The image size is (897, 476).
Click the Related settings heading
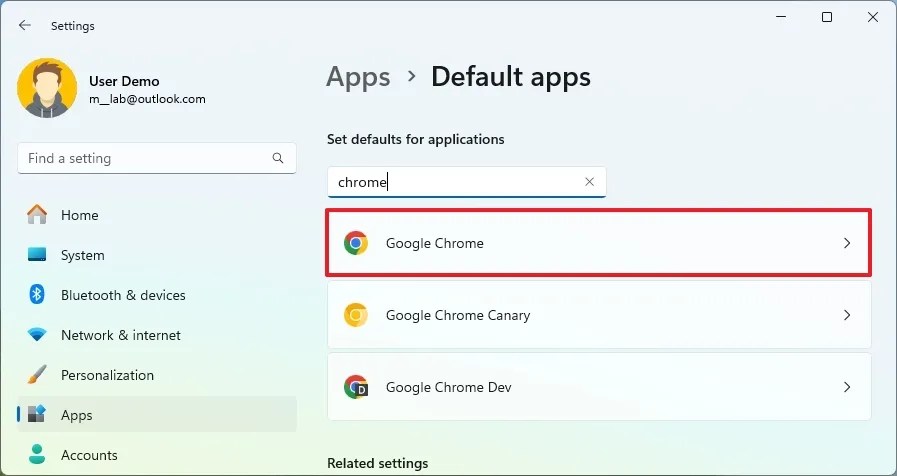click(x=378, y=463)
